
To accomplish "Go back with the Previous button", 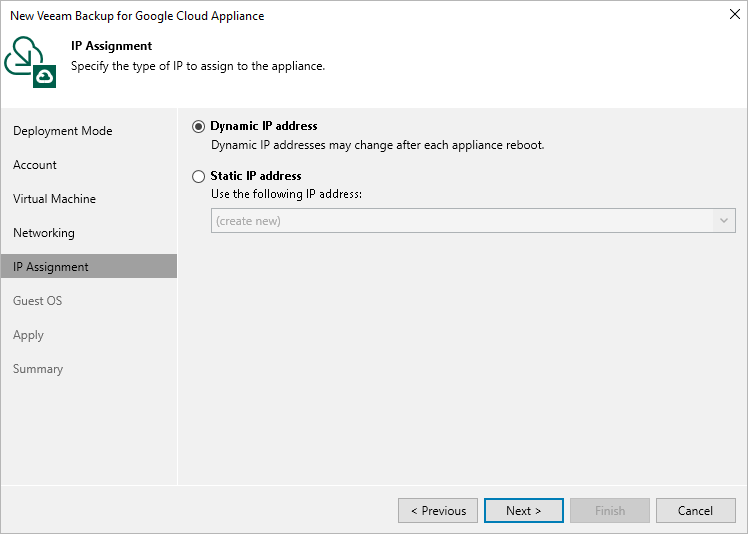I will point(438,511).
